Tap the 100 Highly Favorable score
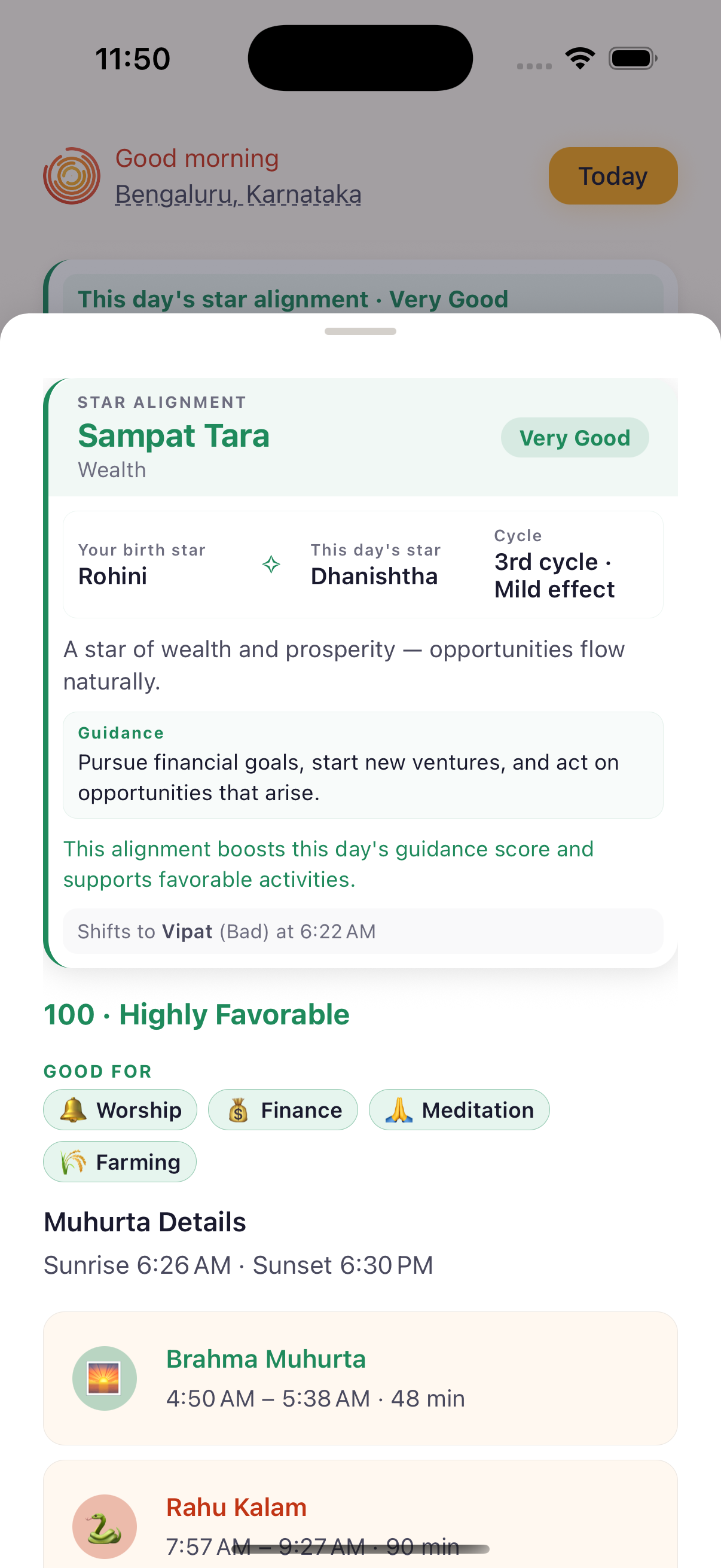The height and width of the screenshot is (1568, 721). coord(196,1014)
